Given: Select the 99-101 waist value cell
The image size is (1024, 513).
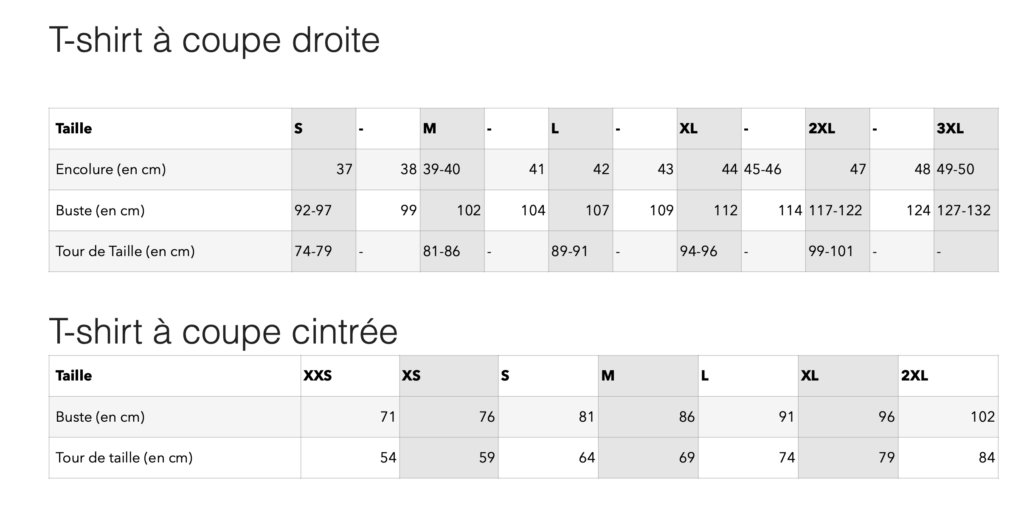Looking at the screenshot, I should pyautogui.click(x=837, y=251).
